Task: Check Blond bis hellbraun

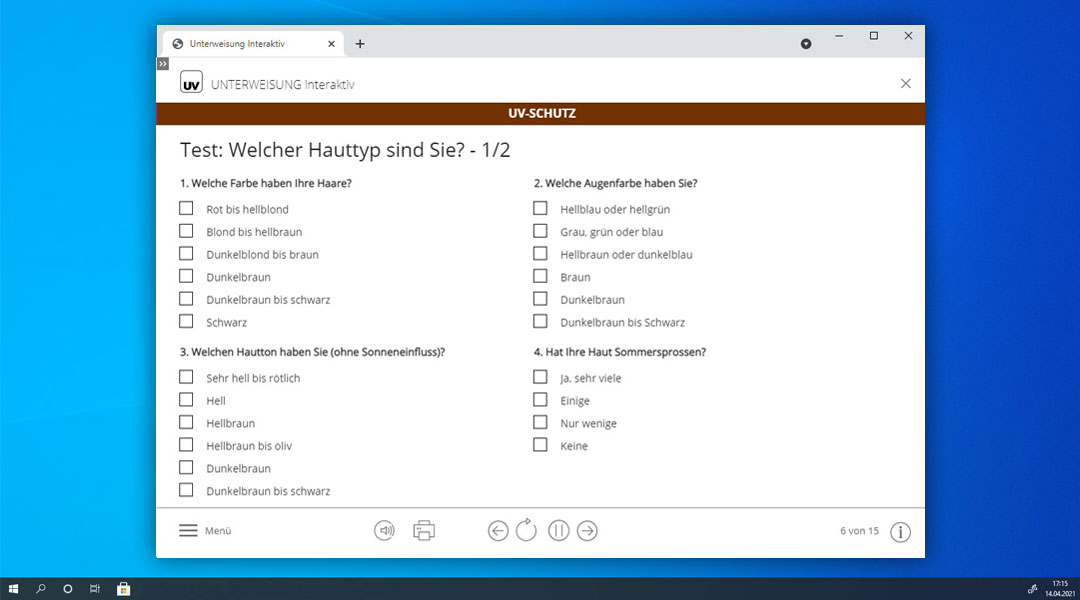Action: pyautogui.click(x=186, y=231)
